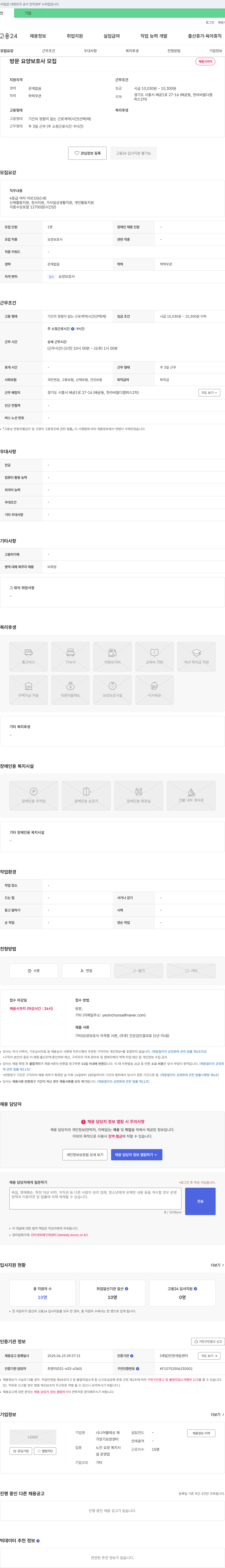Open the 출산휴가·육아휴직 menu
This screenshot has width=225, height=1568.
[205, 36]
